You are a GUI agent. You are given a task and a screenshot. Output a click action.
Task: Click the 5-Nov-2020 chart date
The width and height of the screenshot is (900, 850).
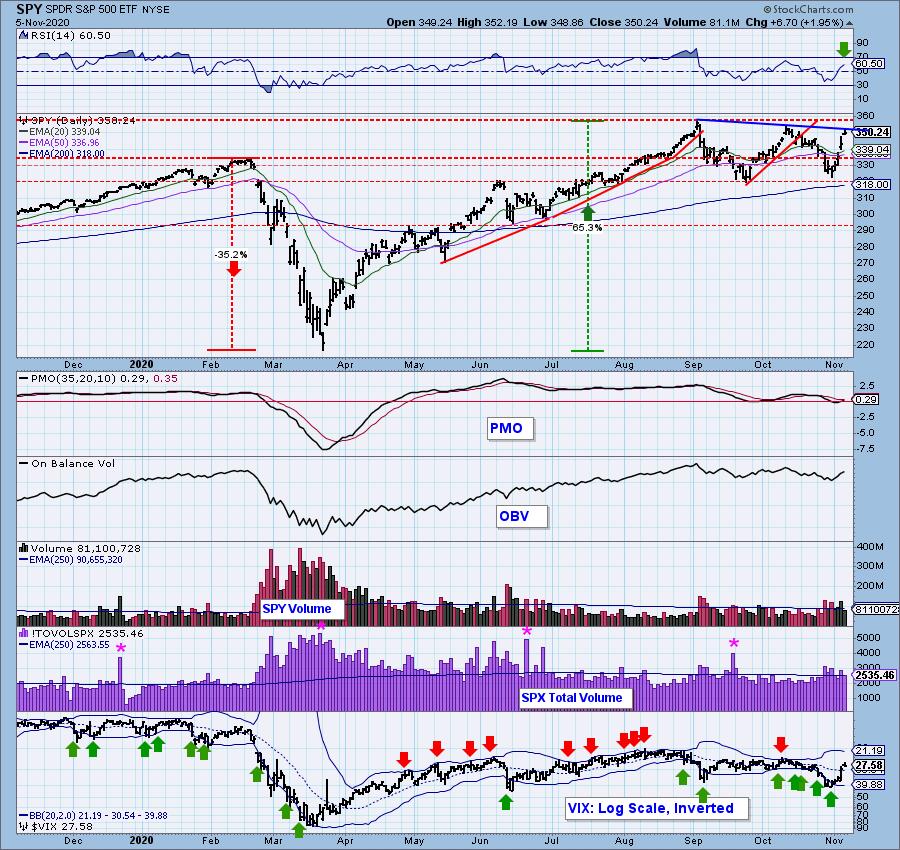point(42,23)
